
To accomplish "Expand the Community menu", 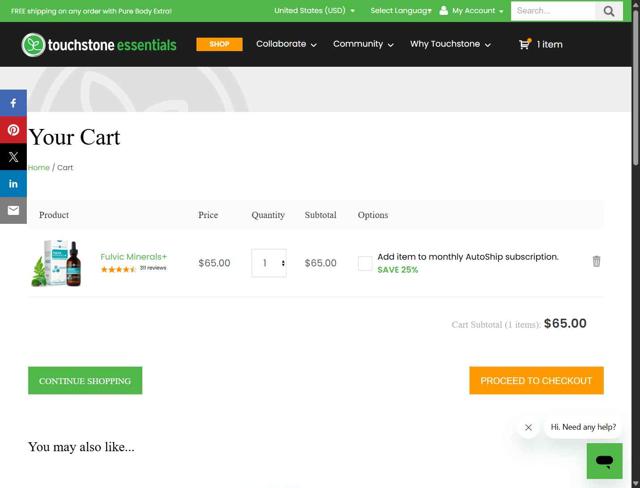I will click(363, 44).
